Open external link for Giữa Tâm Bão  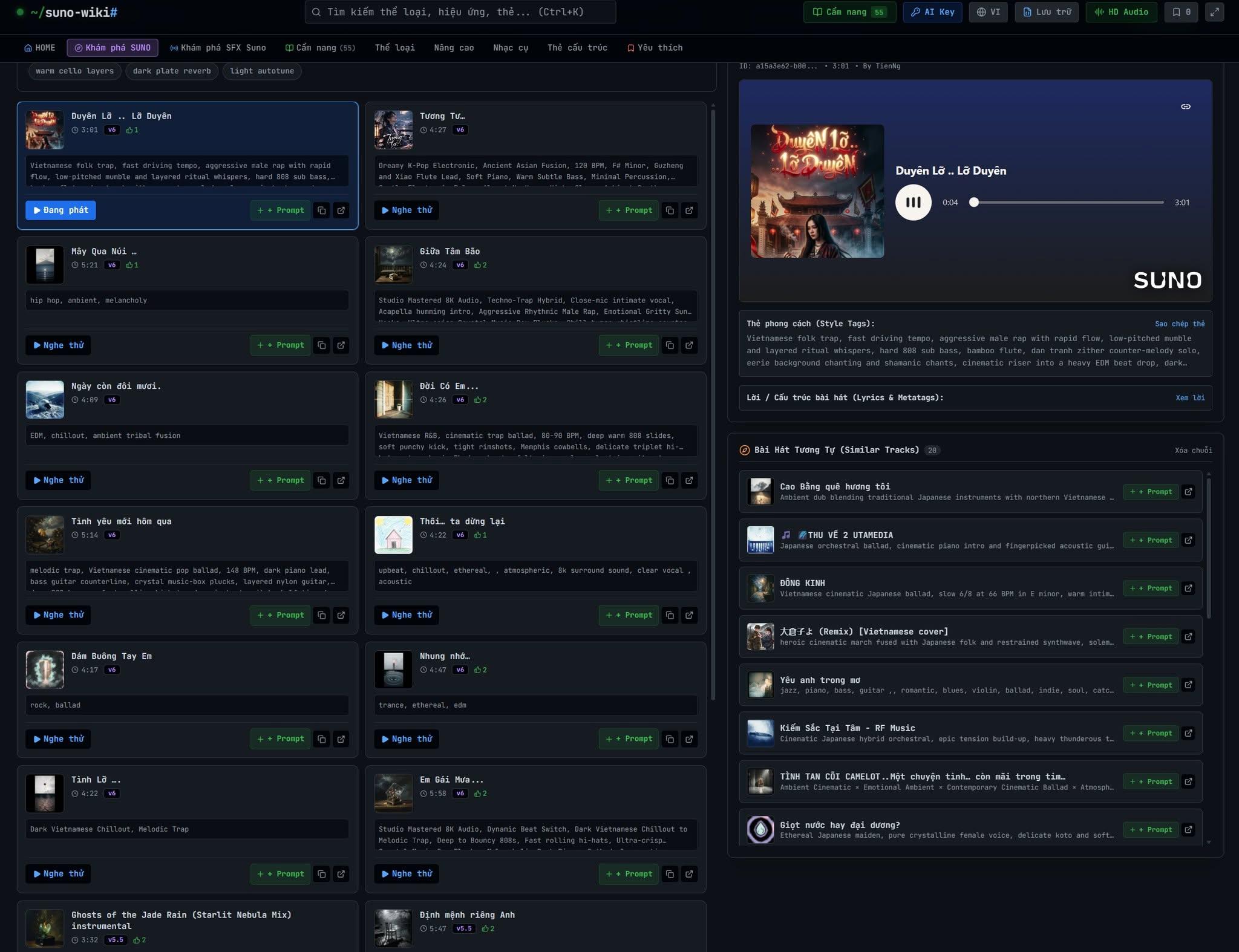pos(689,345)
